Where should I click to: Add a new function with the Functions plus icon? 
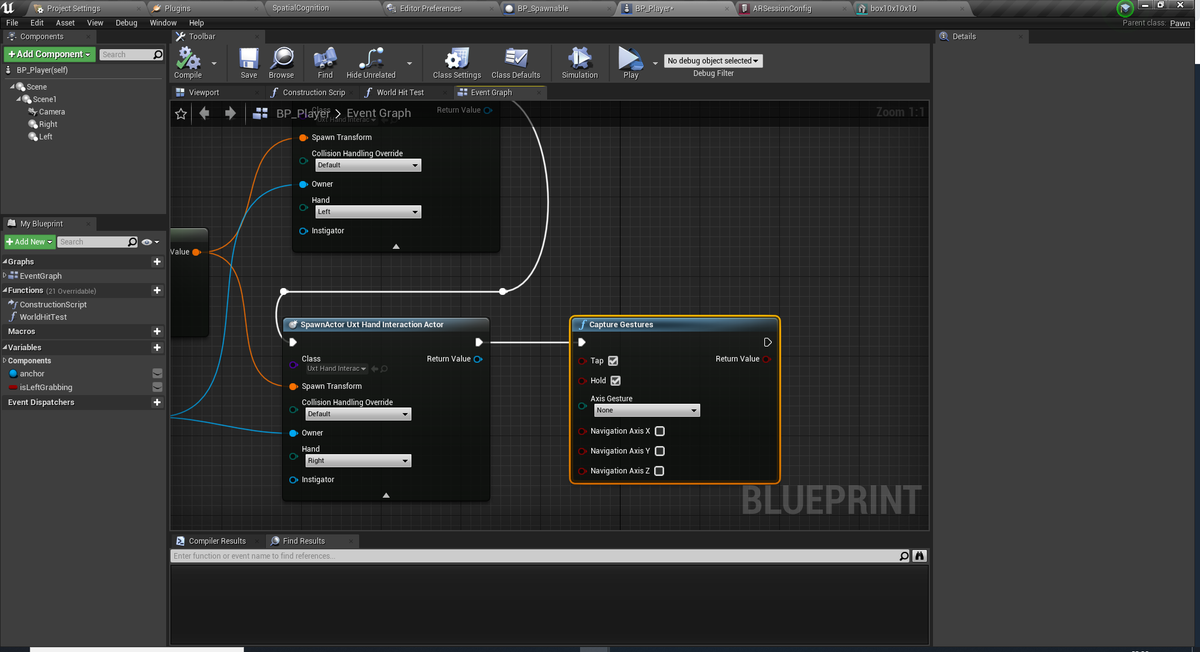coord(157,290)
